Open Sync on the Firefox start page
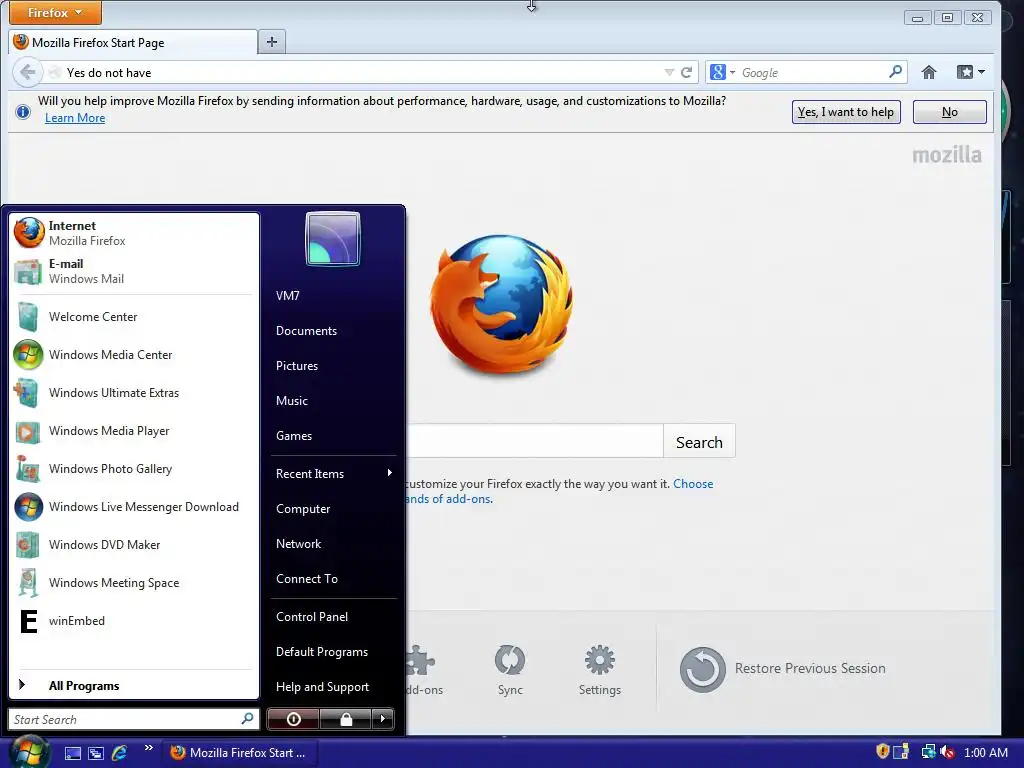This screenshot has height=768, width=1024. click(x=510, y=670)
